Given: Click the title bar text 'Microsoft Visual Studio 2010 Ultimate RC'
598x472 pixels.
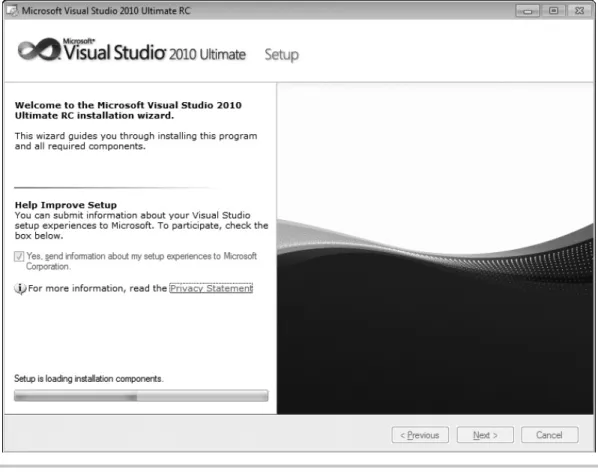Looking at the screenshot, I should pos(106,11).
